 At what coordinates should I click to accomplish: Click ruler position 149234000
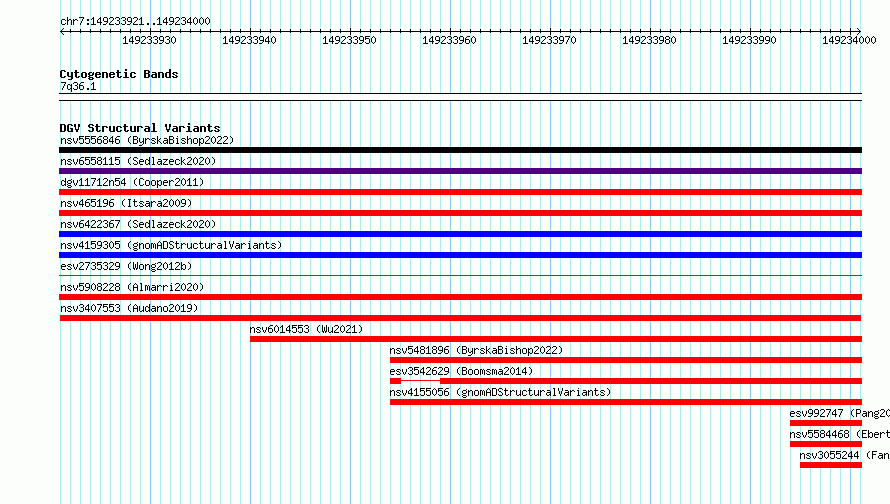pos(849,40)
